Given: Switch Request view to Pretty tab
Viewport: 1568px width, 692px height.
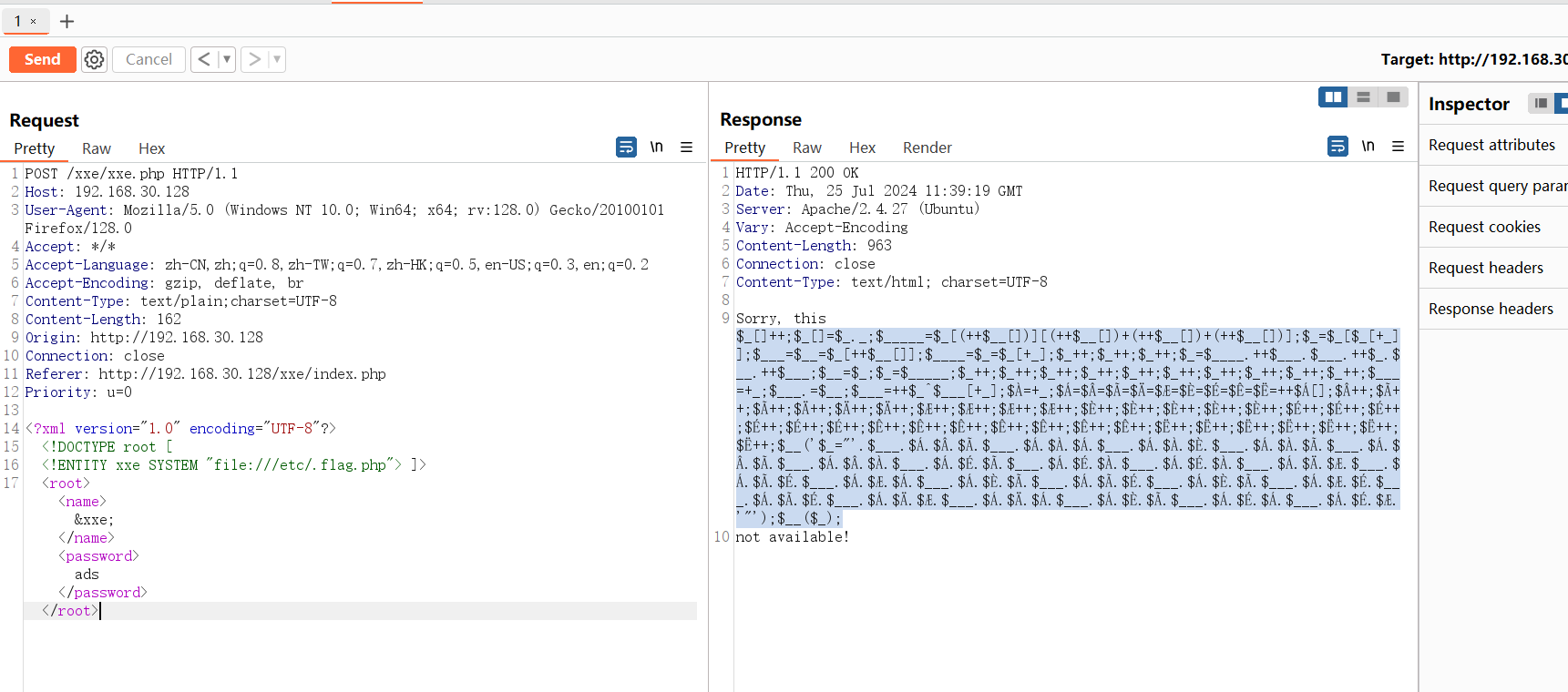Looking at the screenshot, I should (x=35, y=148).
